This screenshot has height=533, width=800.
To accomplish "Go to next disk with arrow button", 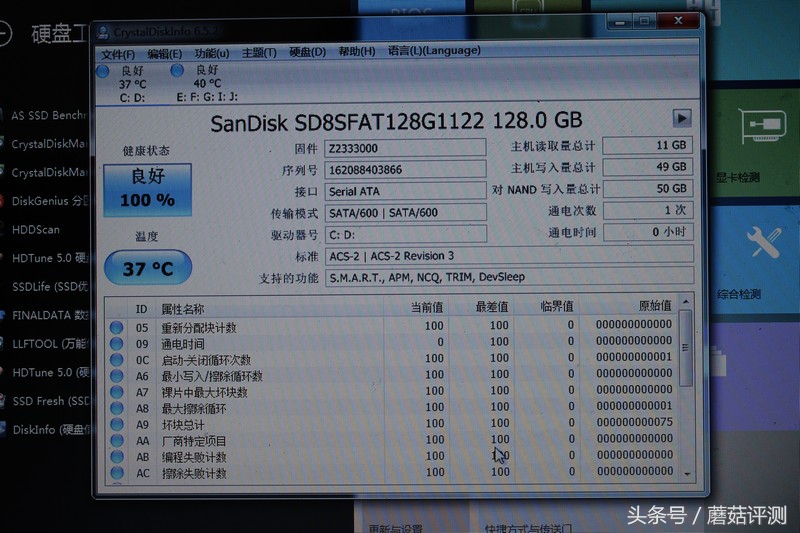I will click(682, 118).
